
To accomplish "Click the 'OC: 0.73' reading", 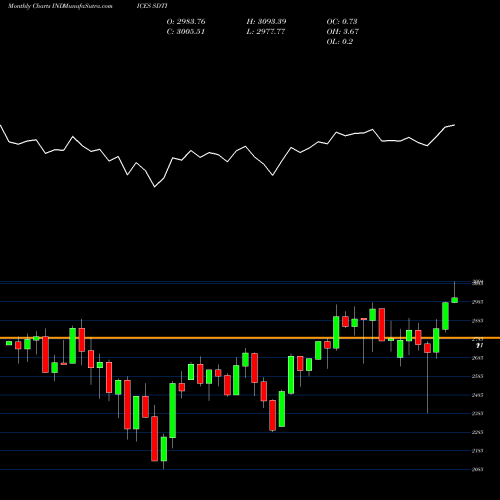I will click(342, 22).
